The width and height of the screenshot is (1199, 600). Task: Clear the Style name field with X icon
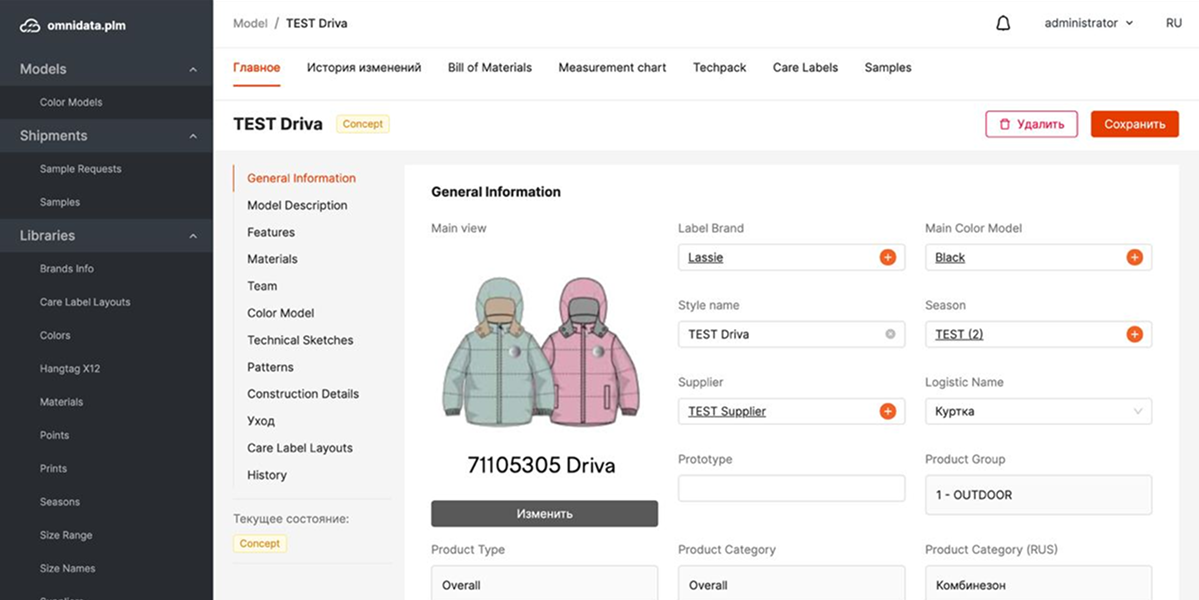pyautogui.click(x=890, y=334)
